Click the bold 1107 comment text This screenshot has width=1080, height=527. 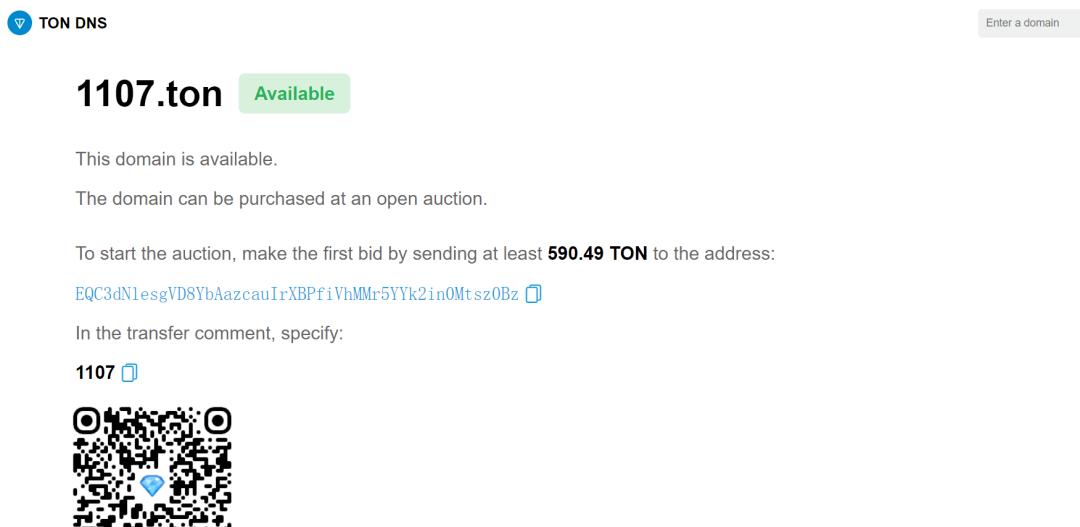click(95, 373)
